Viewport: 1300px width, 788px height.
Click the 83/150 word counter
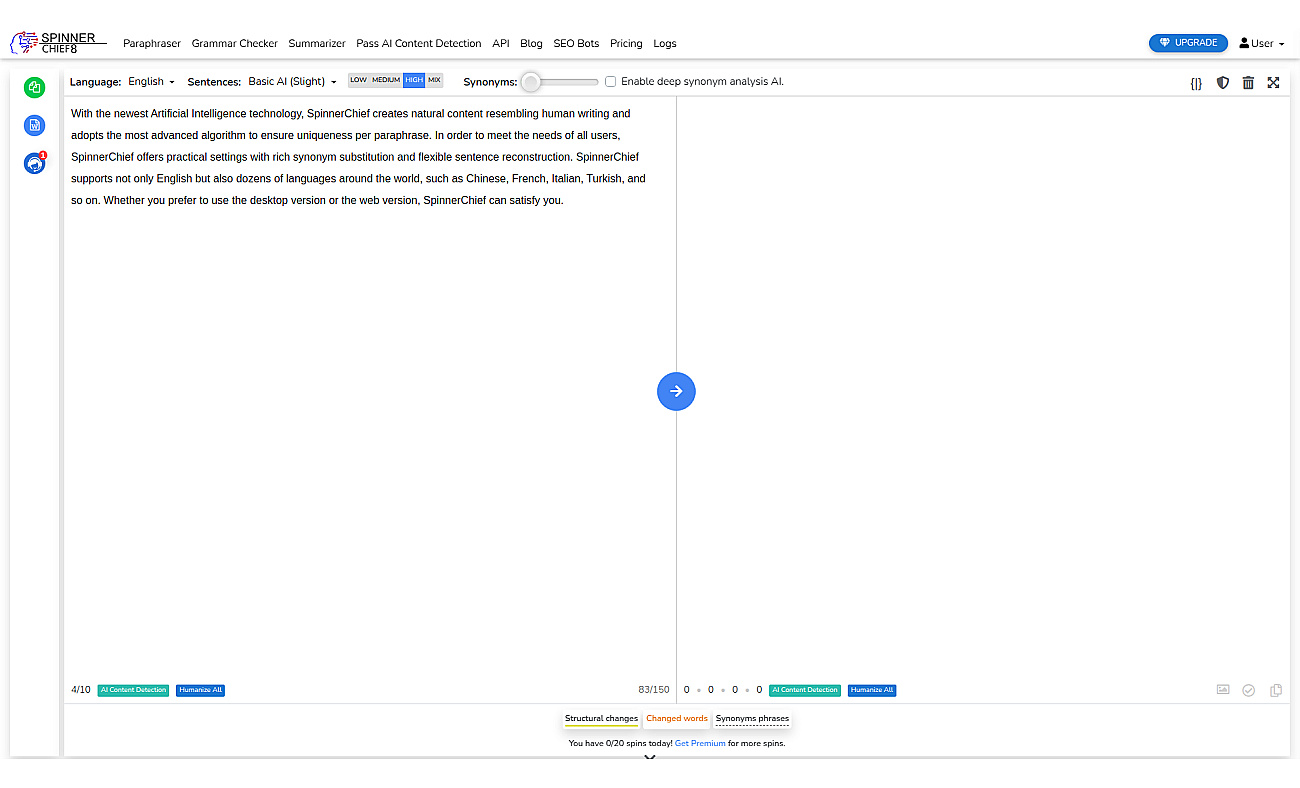point(654,690)
